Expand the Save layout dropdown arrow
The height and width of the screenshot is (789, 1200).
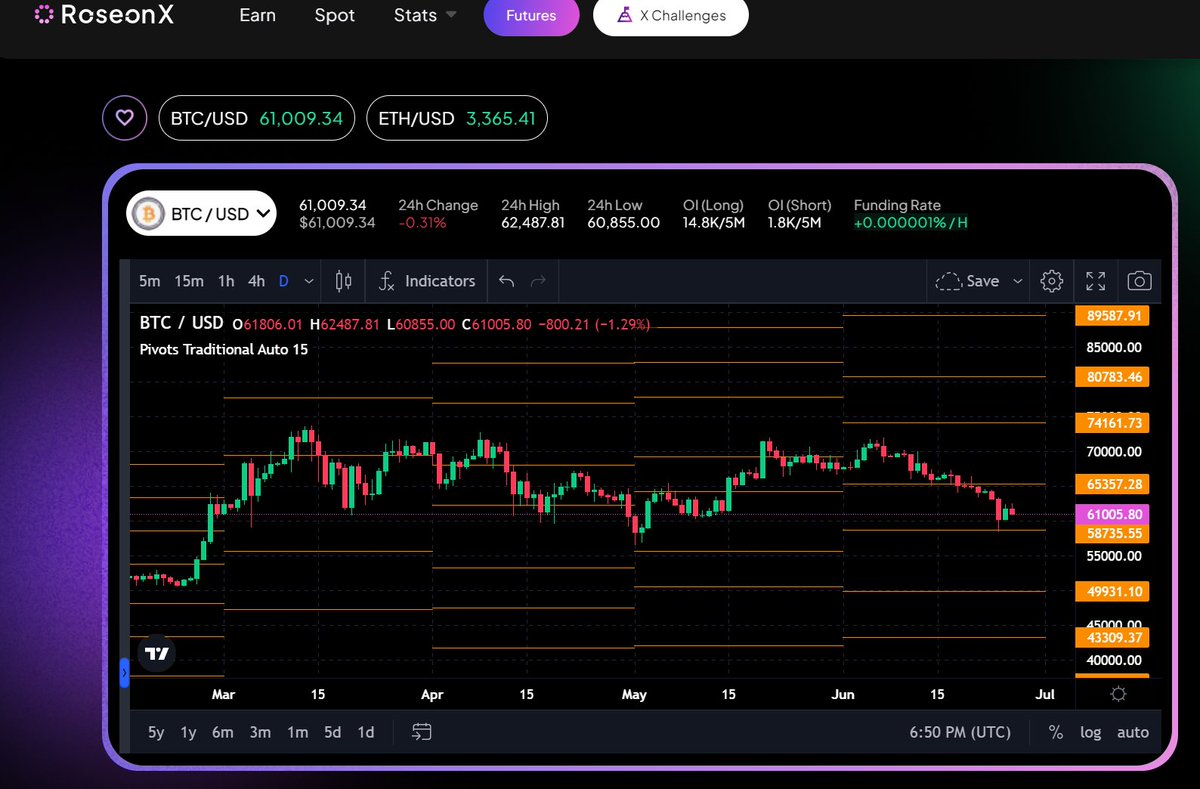click(1018, 281)
